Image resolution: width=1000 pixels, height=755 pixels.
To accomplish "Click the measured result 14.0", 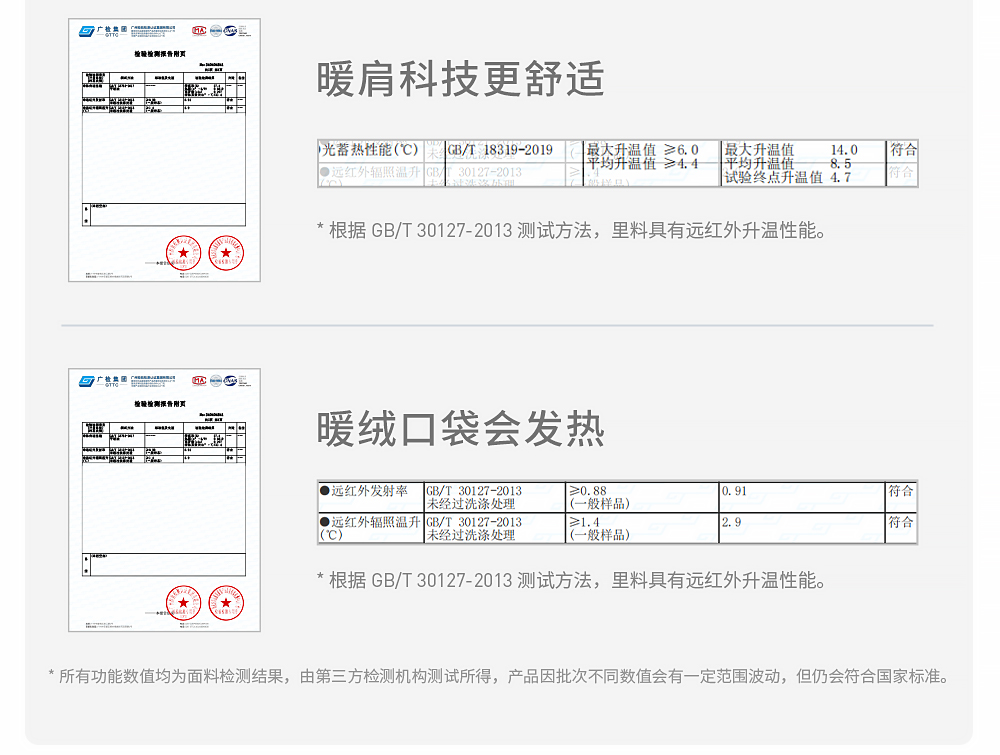I will coord(844,150).
